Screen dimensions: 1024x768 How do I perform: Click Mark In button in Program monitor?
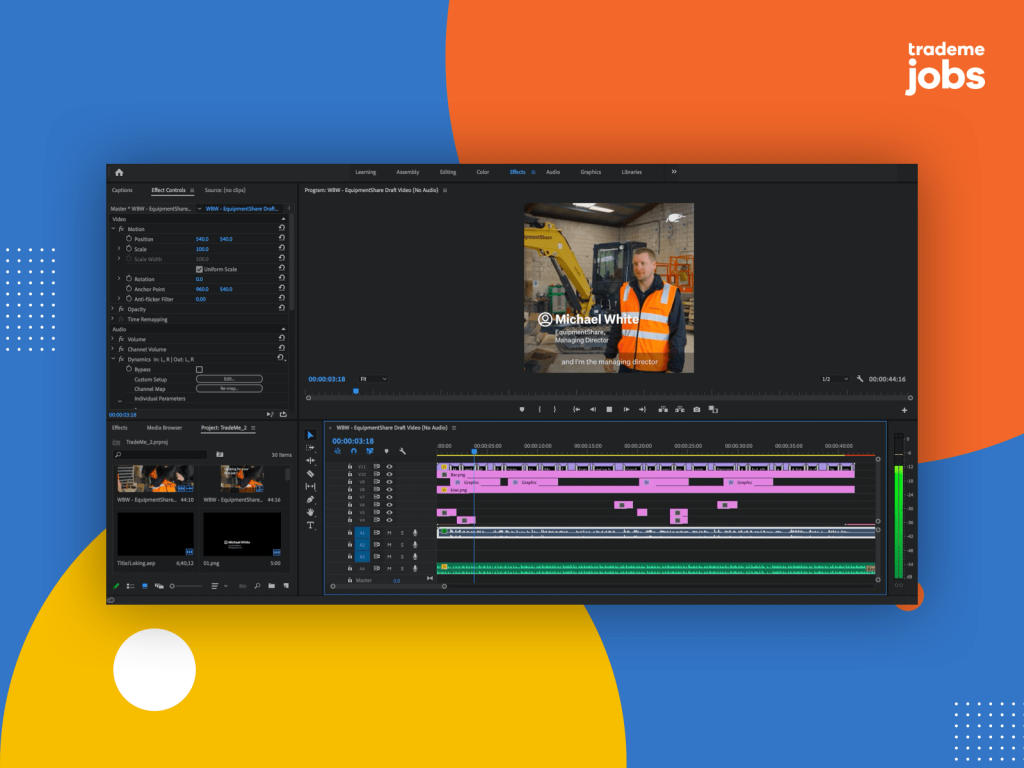[539, 409]
